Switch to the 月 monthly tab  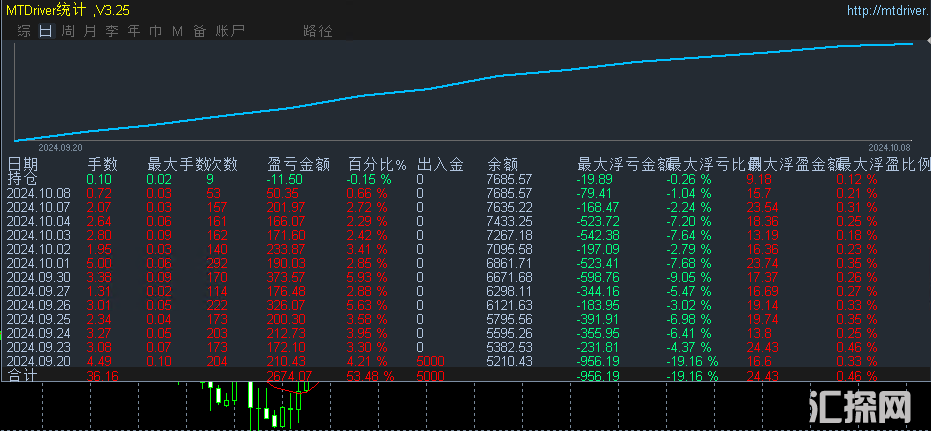coord(90,31)
